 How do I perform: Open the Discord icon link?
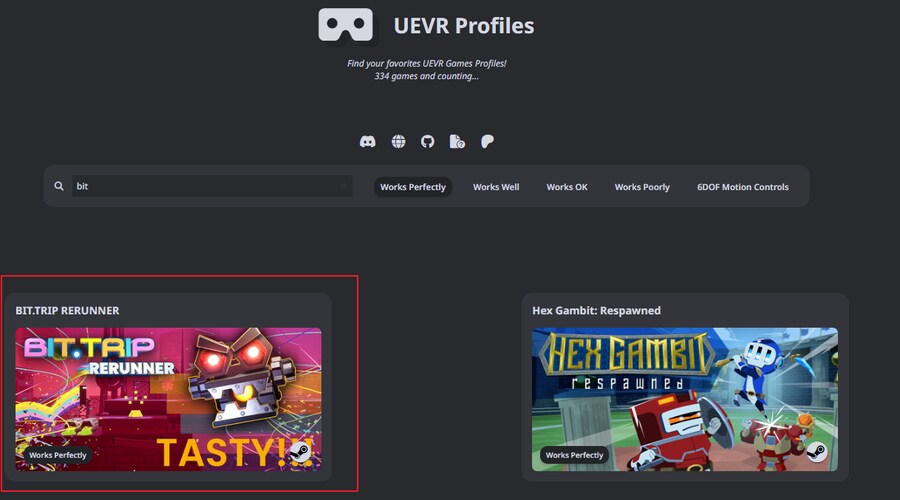pos(367,141)
